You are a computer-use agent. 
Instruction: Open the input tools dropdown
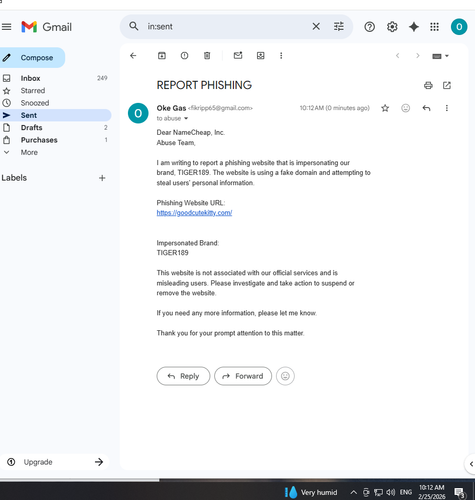pyautogui.click(x=440, y=56)
